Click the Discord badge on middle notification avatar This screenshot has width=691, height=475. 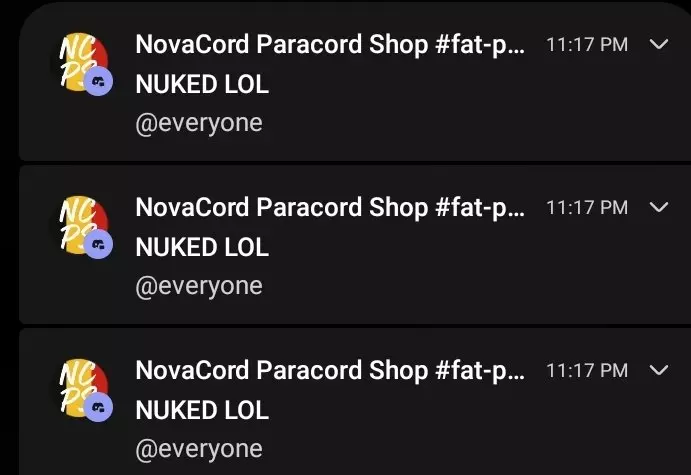98,245
